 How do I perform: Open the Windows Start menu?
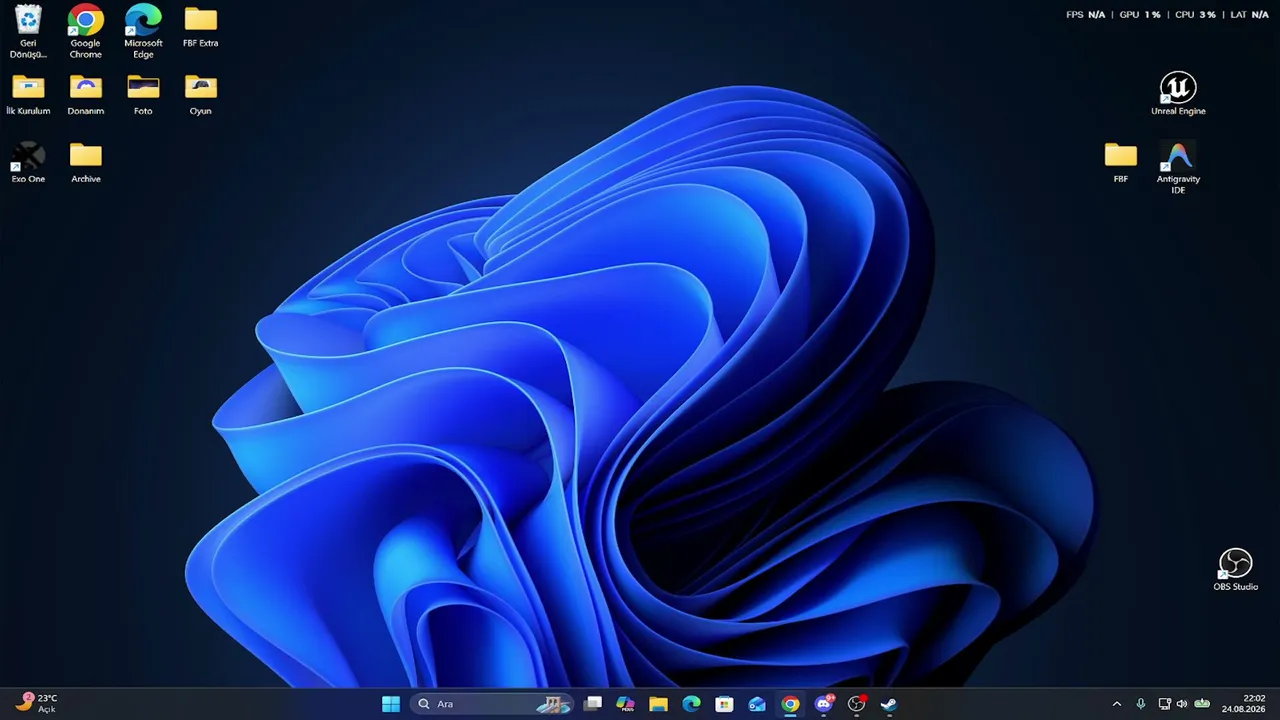click(391, 704)
